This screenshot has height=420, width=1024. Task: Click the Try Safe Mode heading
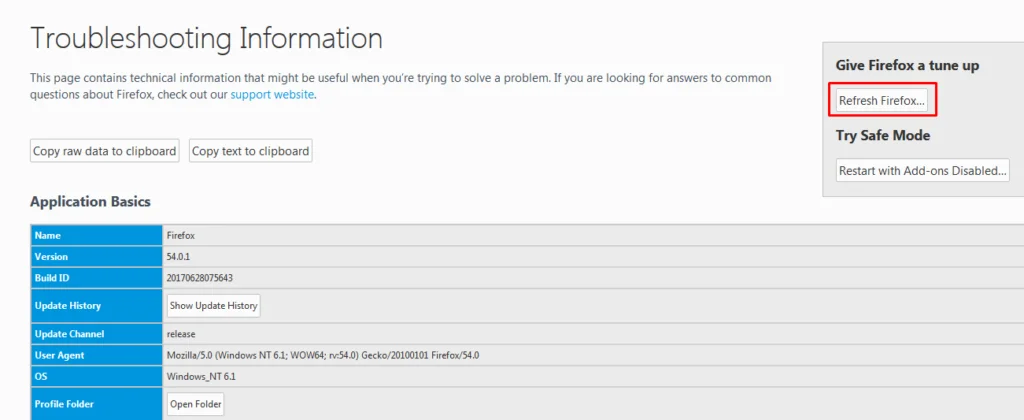[883, 135]
